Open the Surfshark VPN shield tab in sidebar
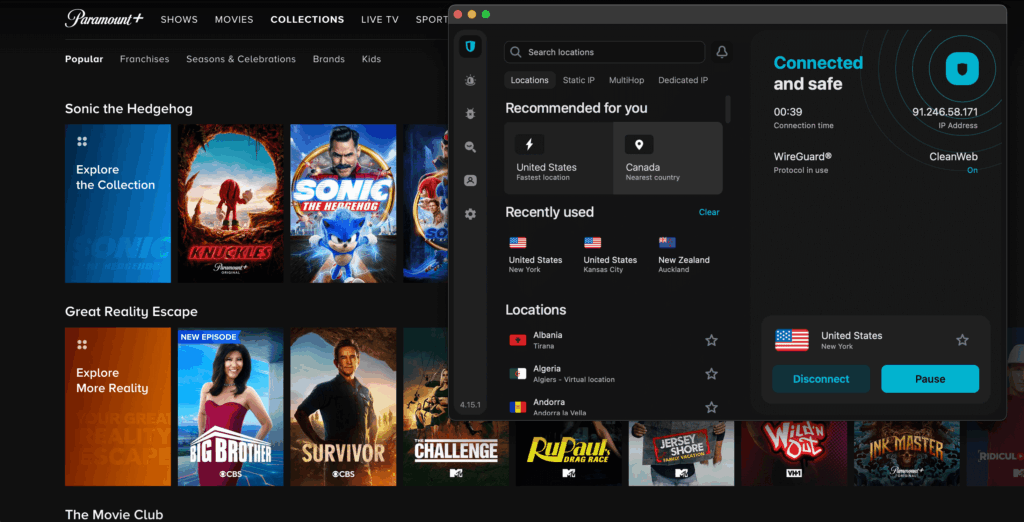Viewport: 1024px width, 522px height. [470, 46]
